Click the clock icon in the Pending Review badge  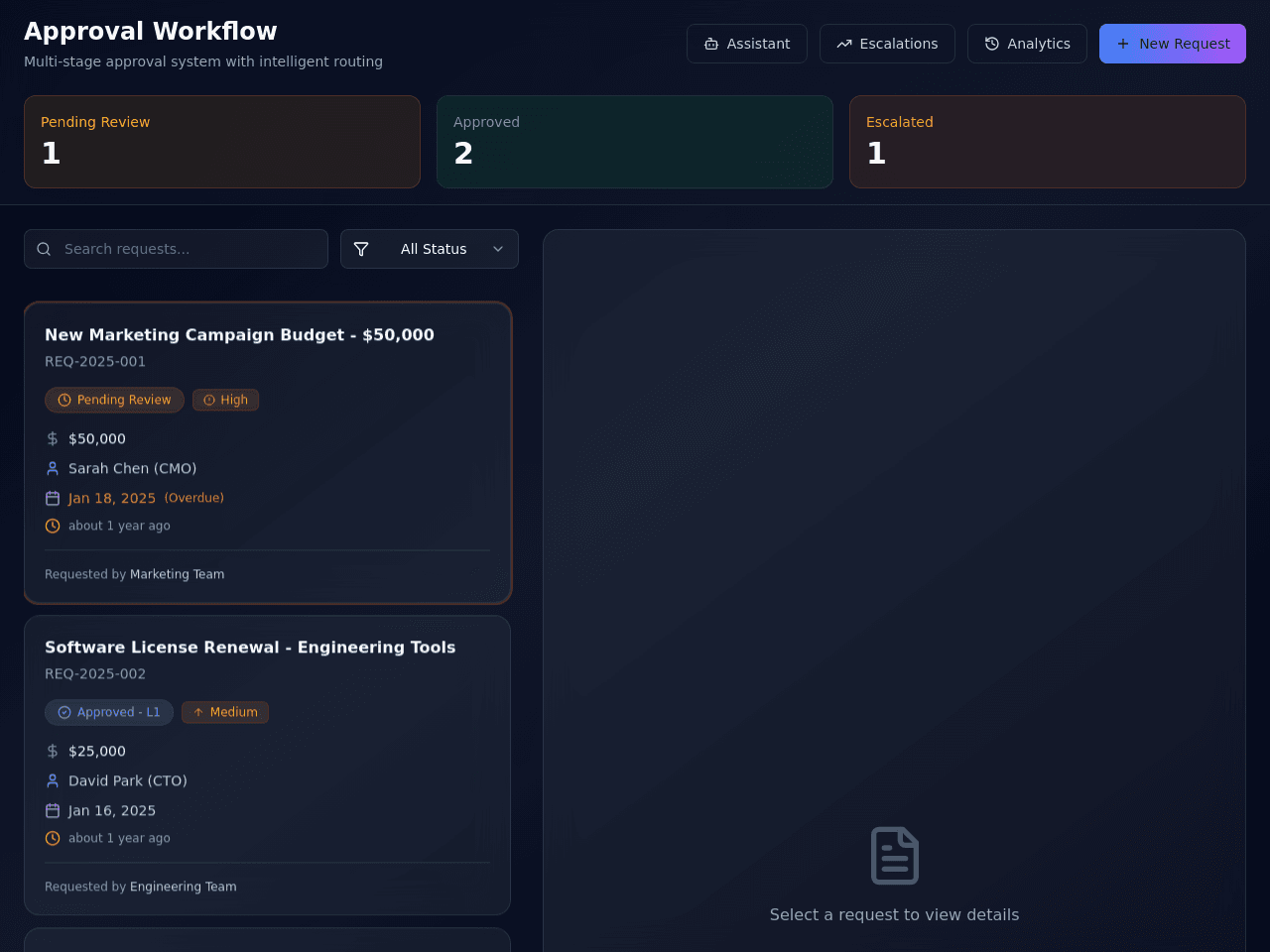64,400
